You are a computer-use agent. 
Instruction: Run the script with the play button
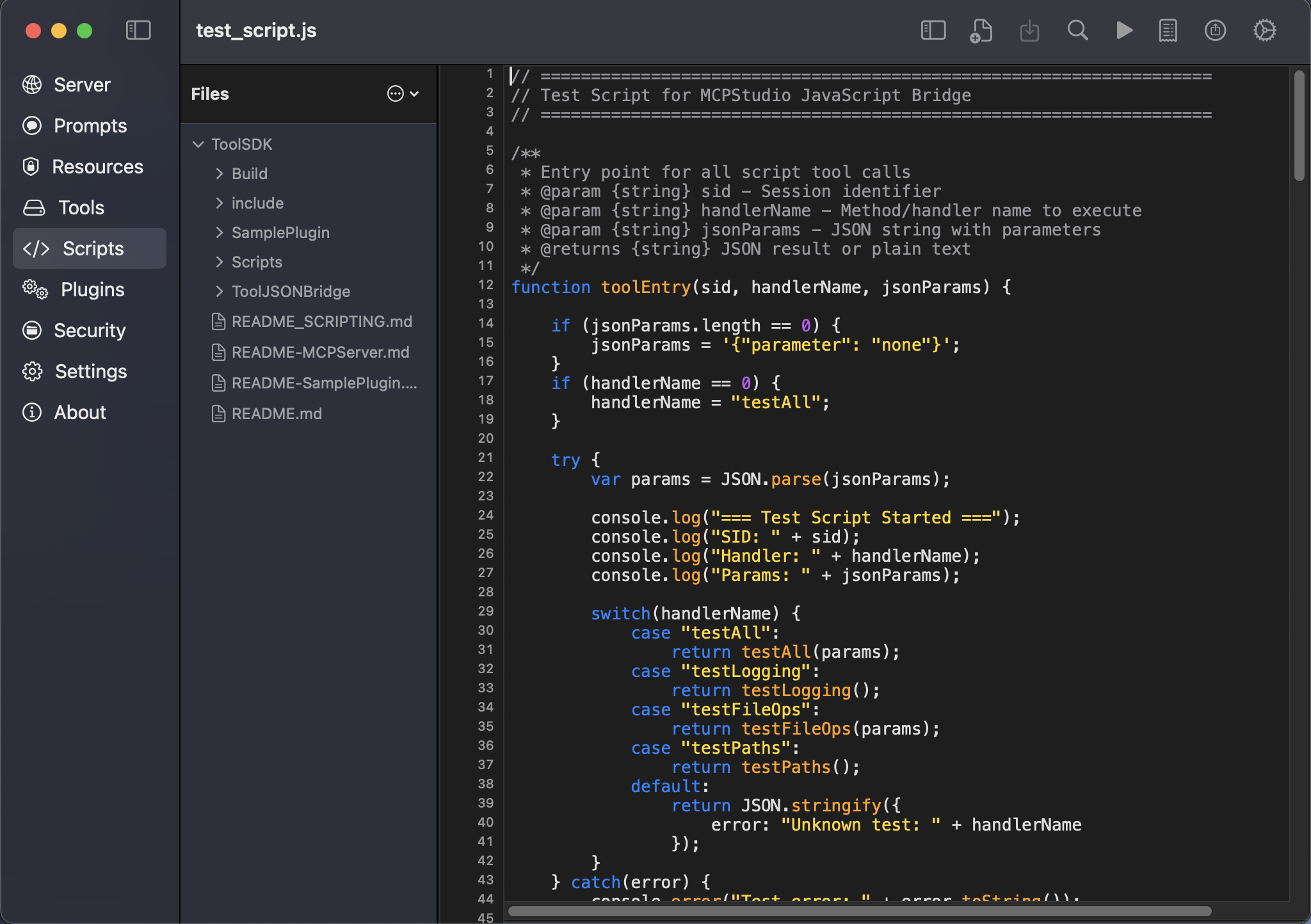1124,30
